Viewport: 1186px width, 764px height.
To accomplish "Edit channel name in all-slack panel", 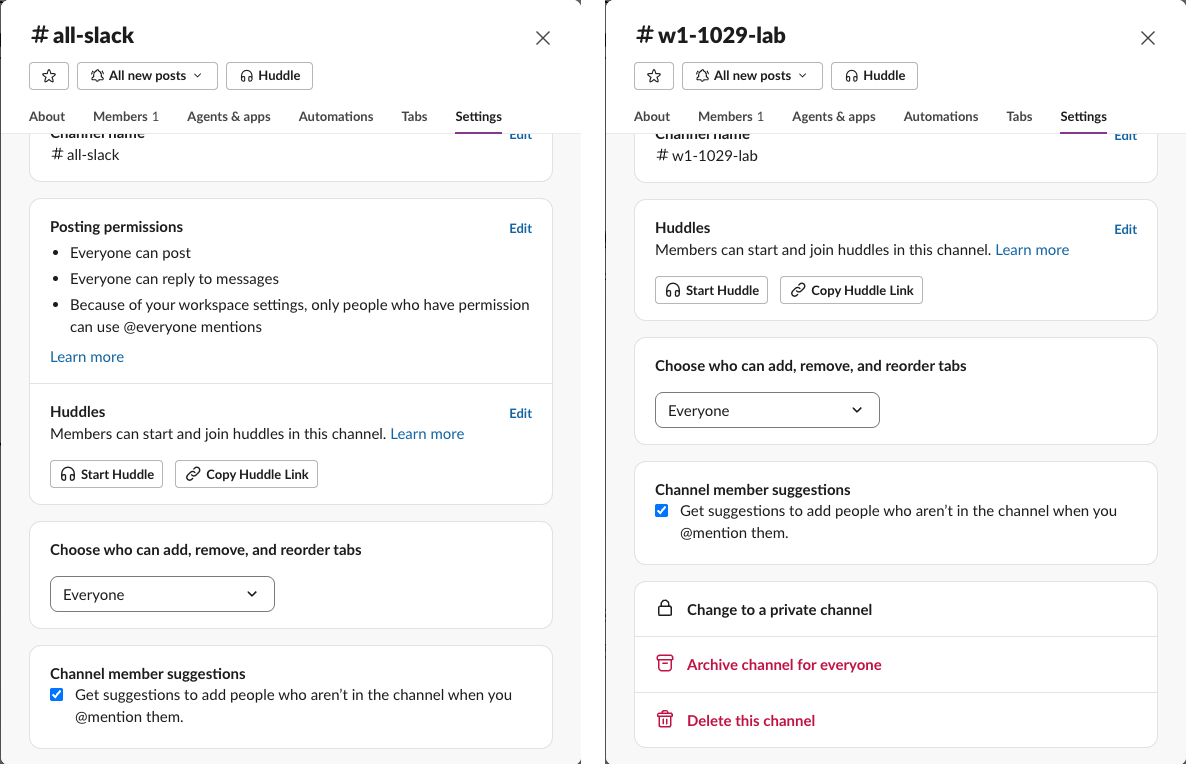I will (520, 136).
